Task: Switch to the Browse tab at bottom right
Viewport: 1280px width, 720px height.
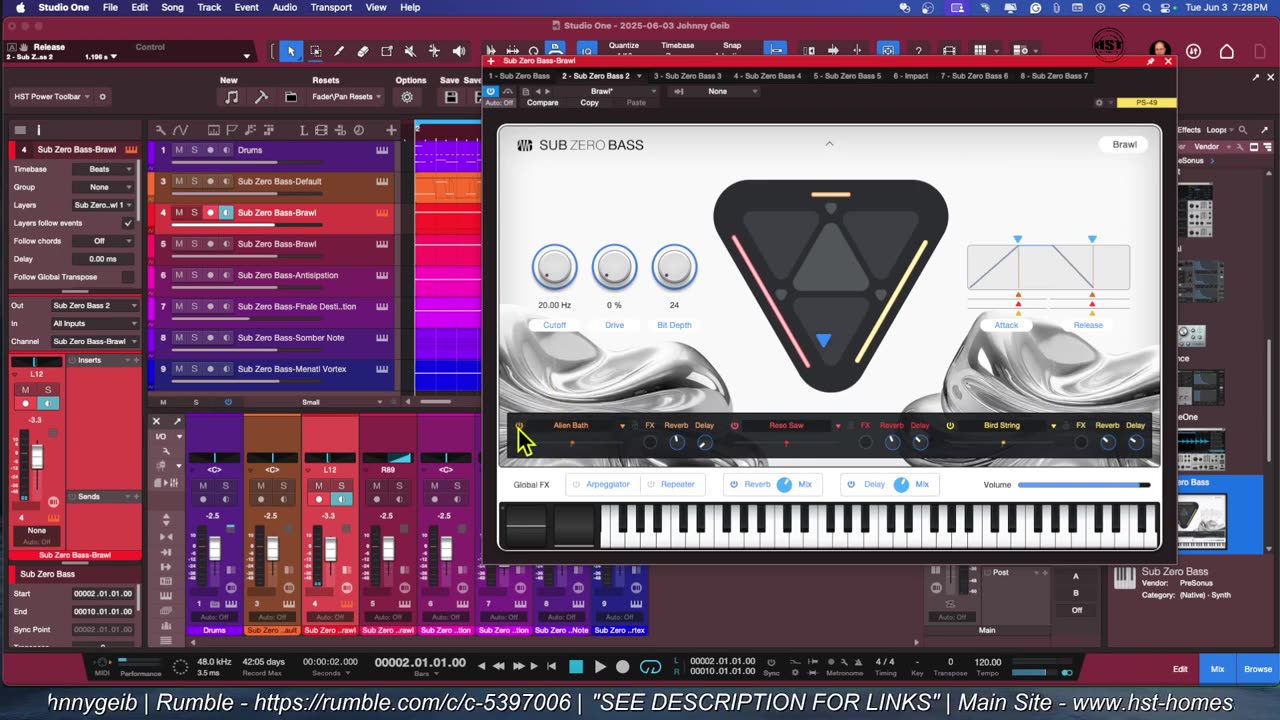Action: 1258,669
